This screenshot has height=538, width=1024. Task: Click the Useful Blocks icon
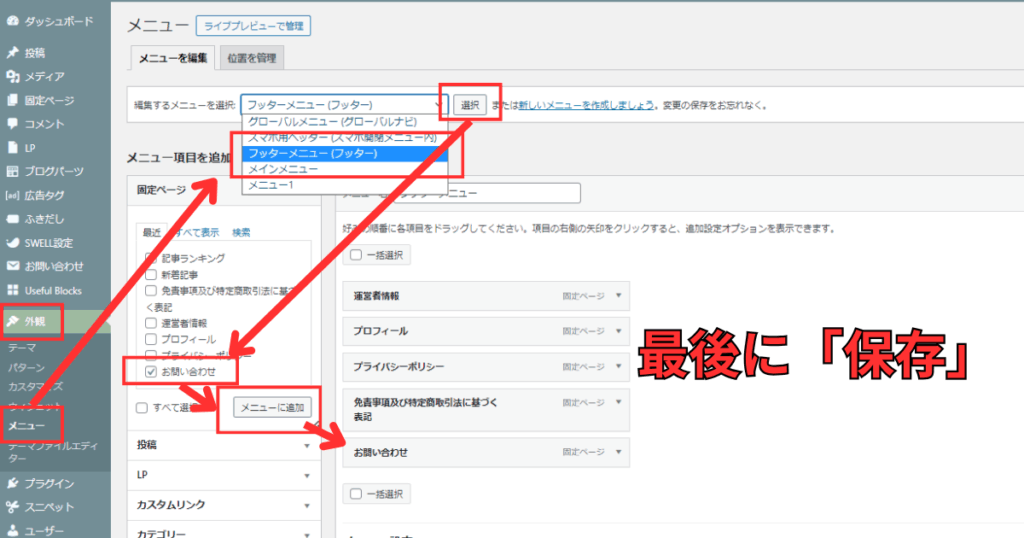tap(12, 290)
